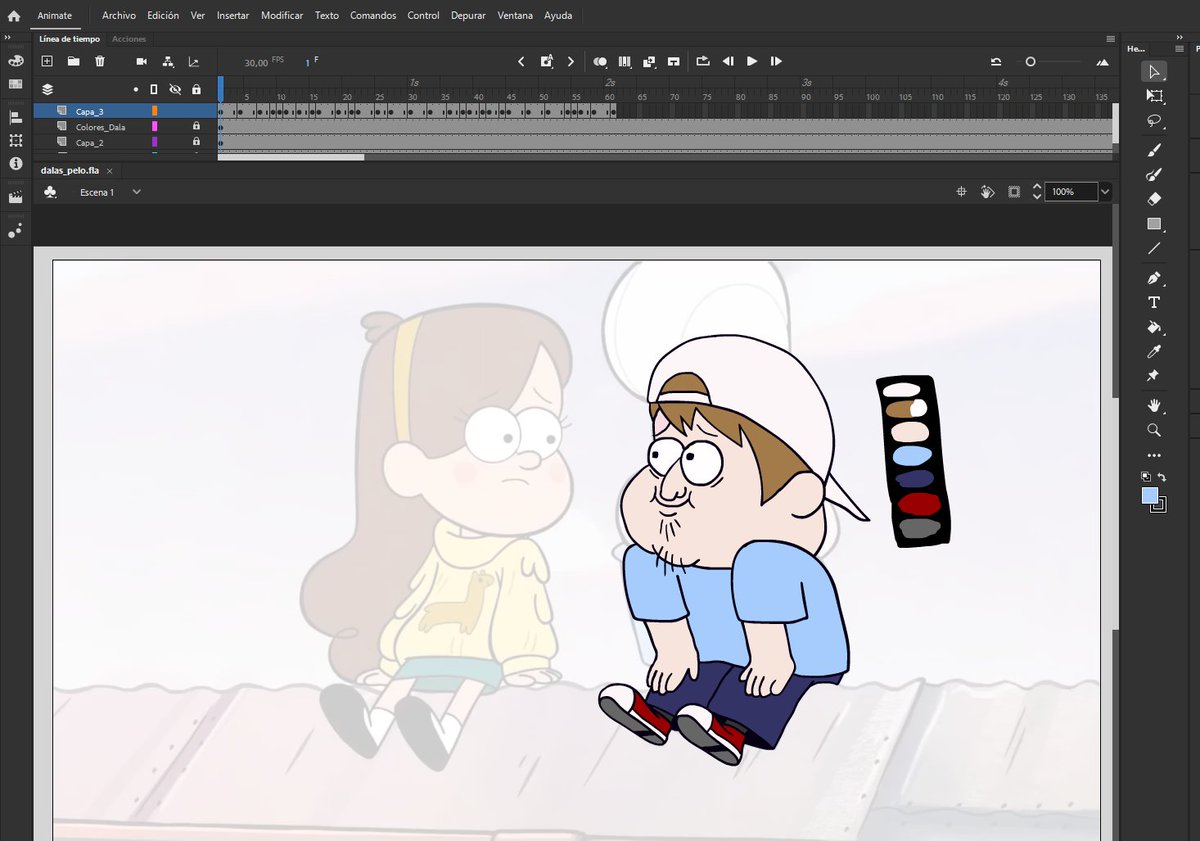The width and height of the screenshot is (1200, 841).
Task: Select the Paint Bucket tool
Action: click(x=1154, y=327)
